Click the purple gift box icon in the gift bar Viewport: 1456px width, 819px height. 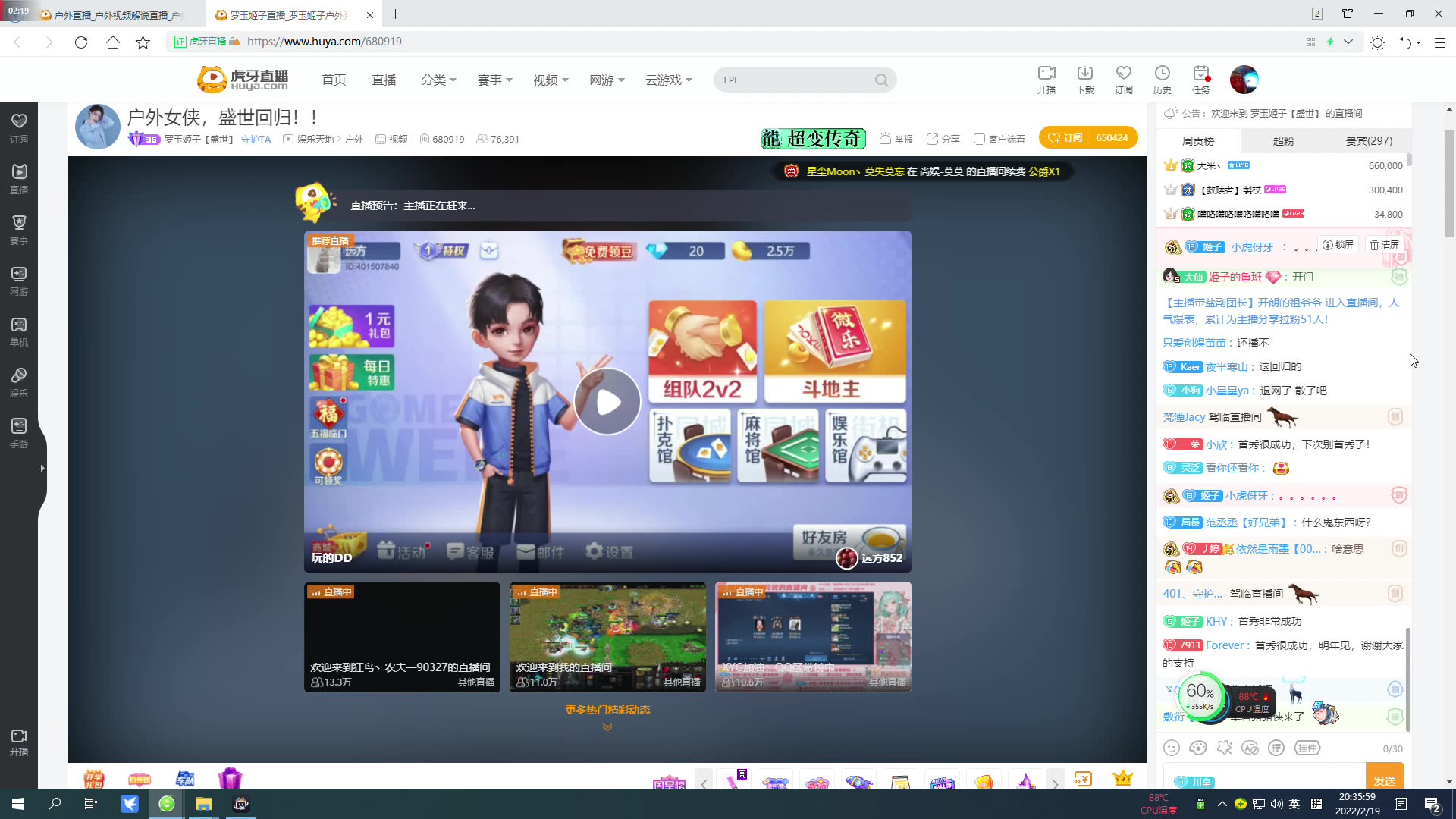[230, 778]
